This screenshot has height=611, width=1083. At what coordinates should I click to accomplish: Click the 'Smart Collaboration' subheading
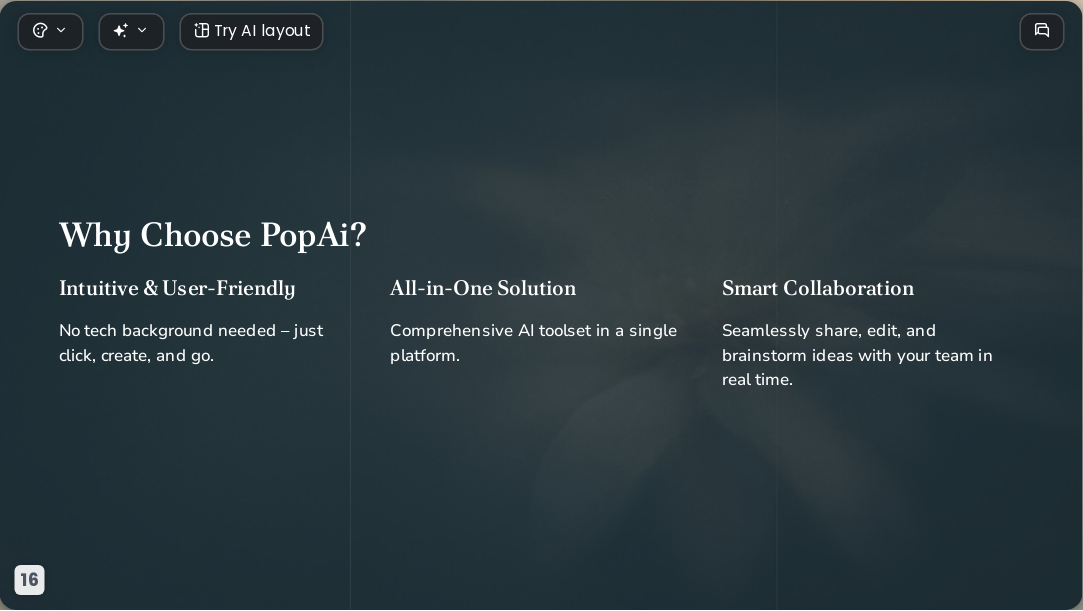point(818,288)
